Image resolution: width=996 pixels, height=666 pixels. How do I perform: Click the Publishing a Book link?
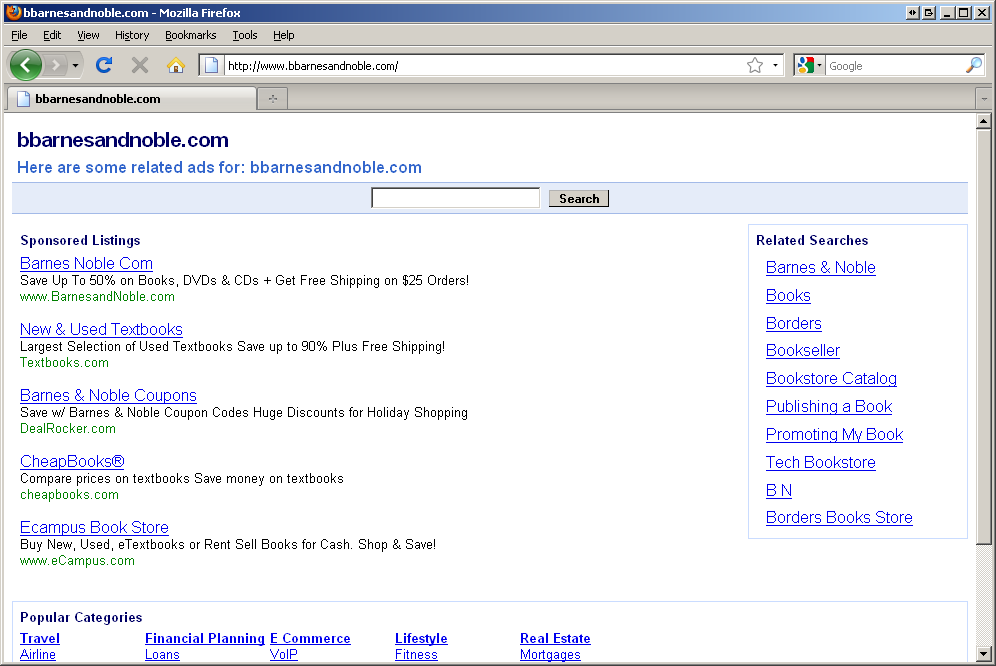[829, 407]
